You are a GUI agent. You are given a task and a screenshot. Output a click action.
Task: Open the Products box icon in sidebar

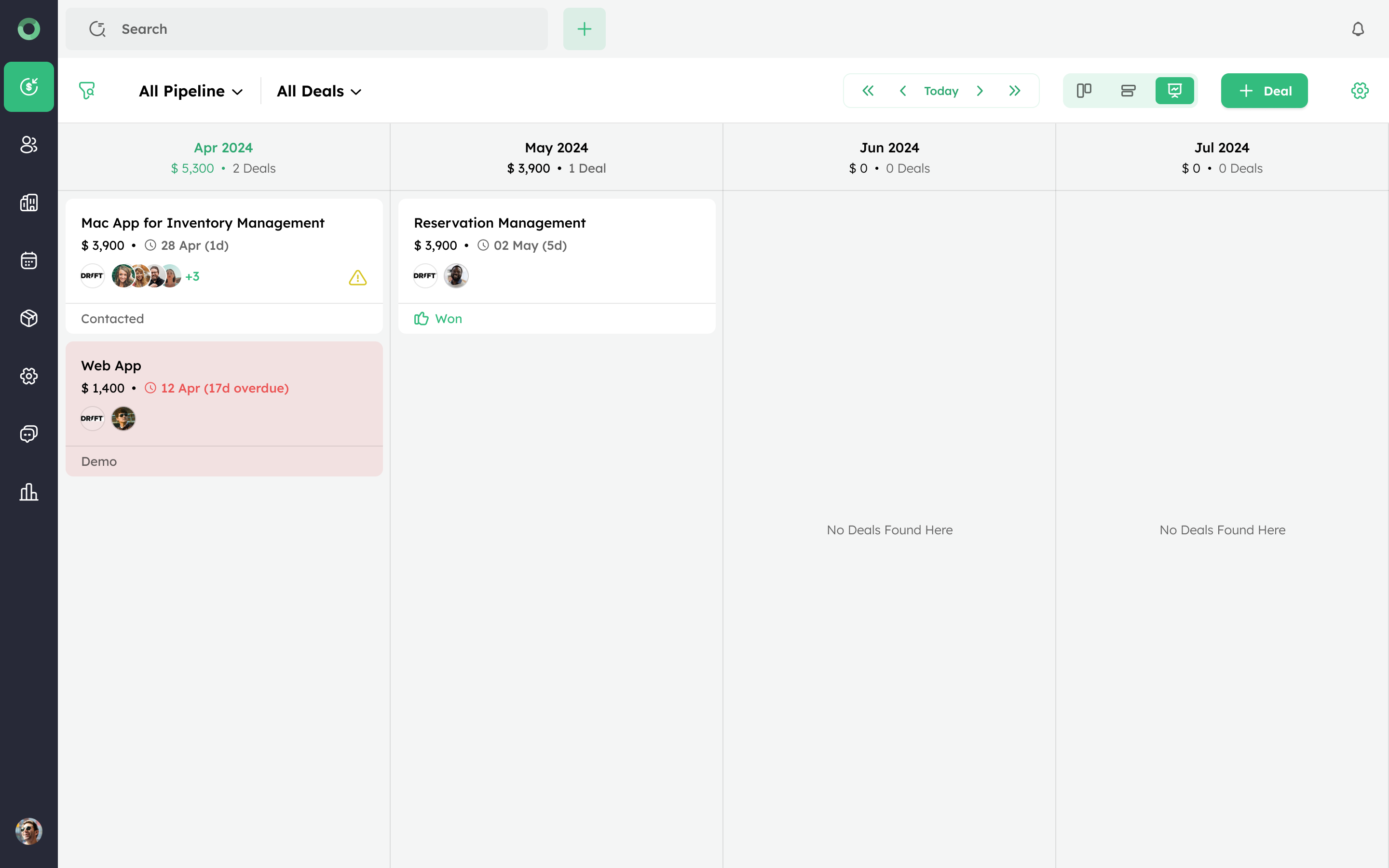tap(29, 318)
